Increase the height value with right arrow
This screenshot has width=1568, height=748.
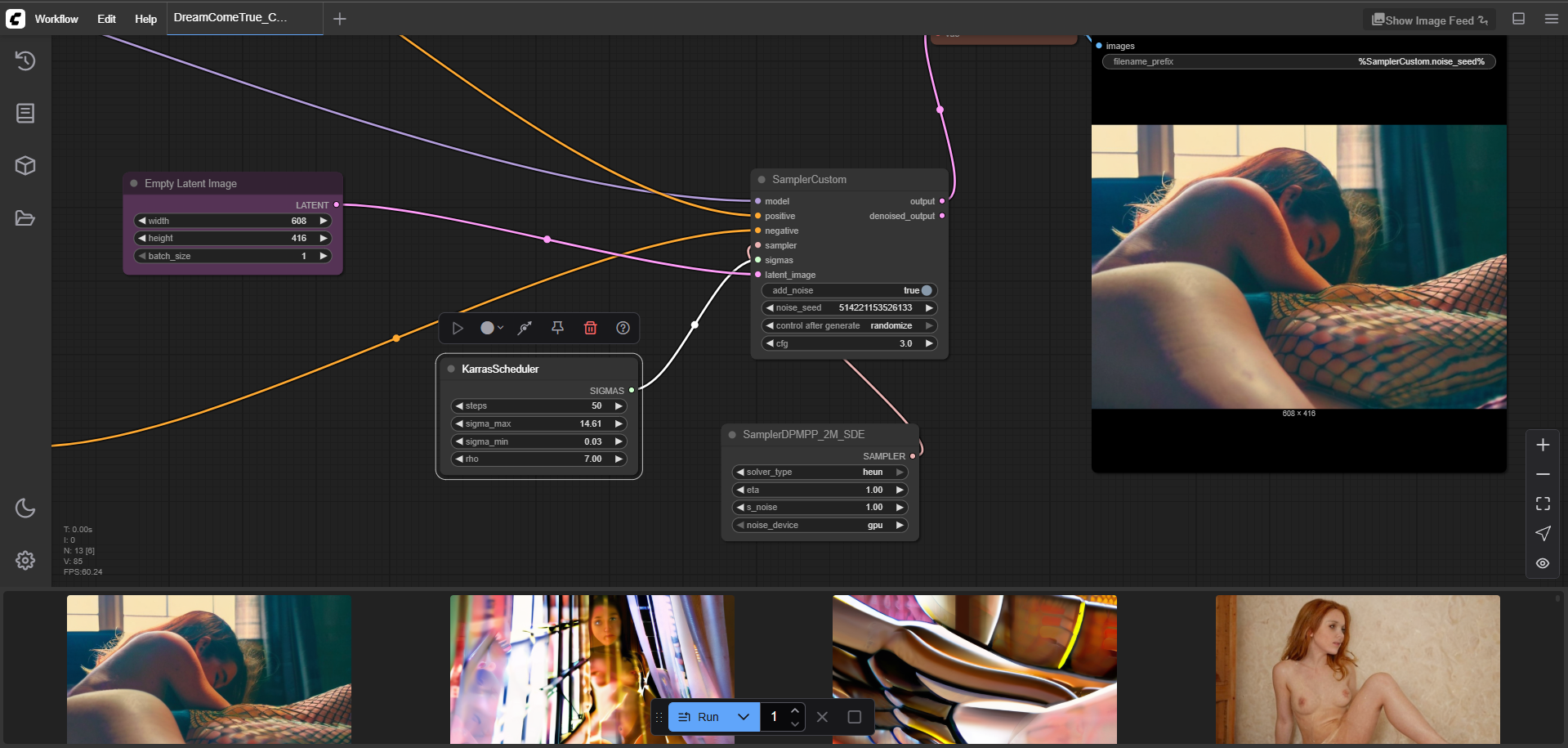click(324, 238)
